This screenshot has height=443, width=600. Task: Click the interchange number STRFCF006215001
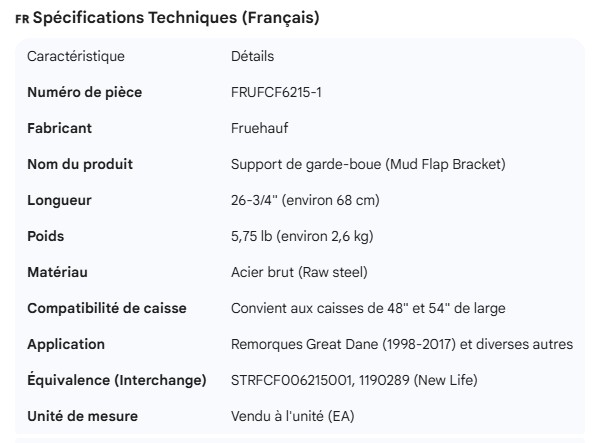(290, 380)
